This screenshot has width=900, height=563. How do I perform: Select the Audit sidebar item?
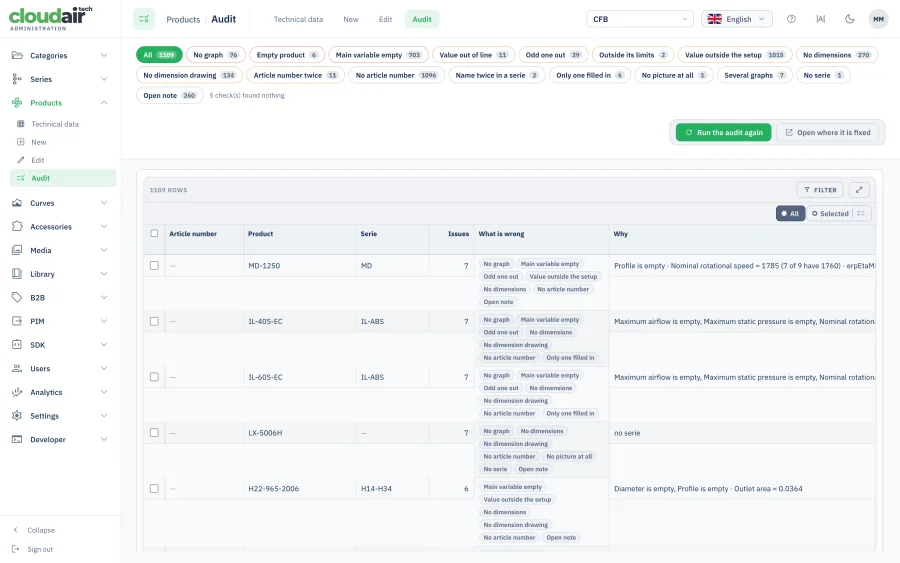pyautogui.click(x=63, y=178)
